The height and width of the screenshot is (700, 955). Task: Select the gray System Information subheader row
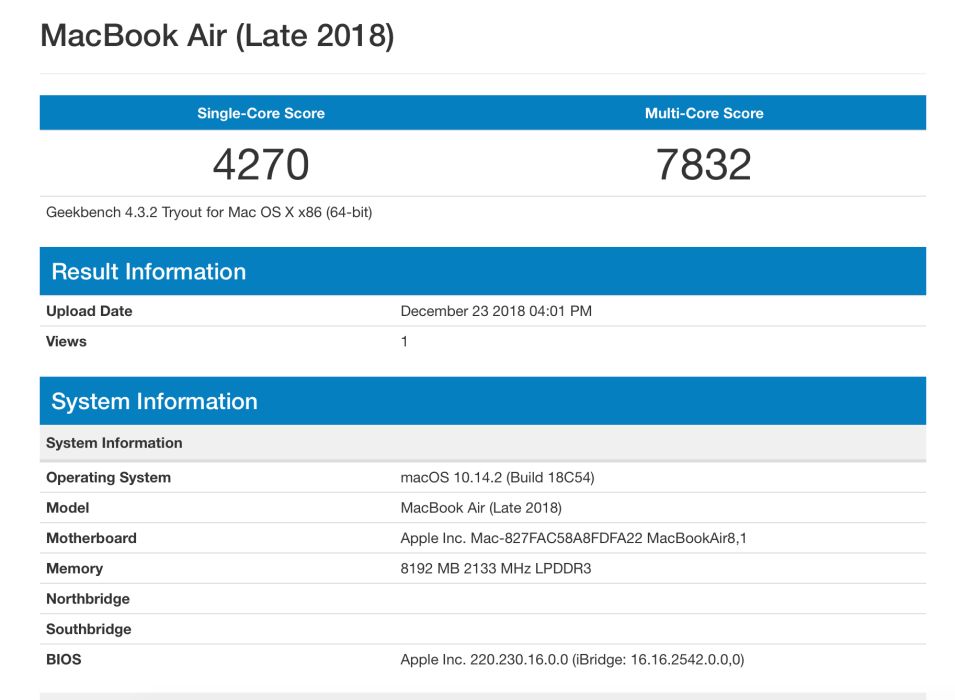click(483, 443)
